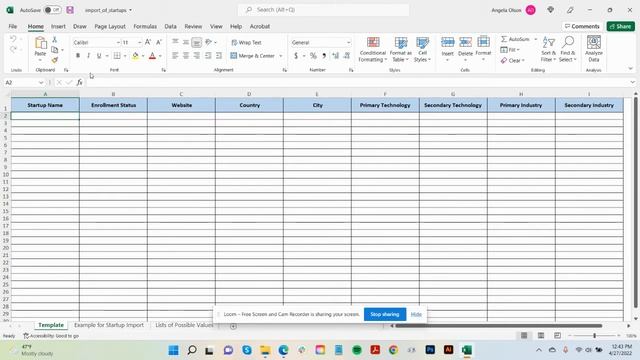
Task: Adjust the zoom slider
Action: (594, 336)
